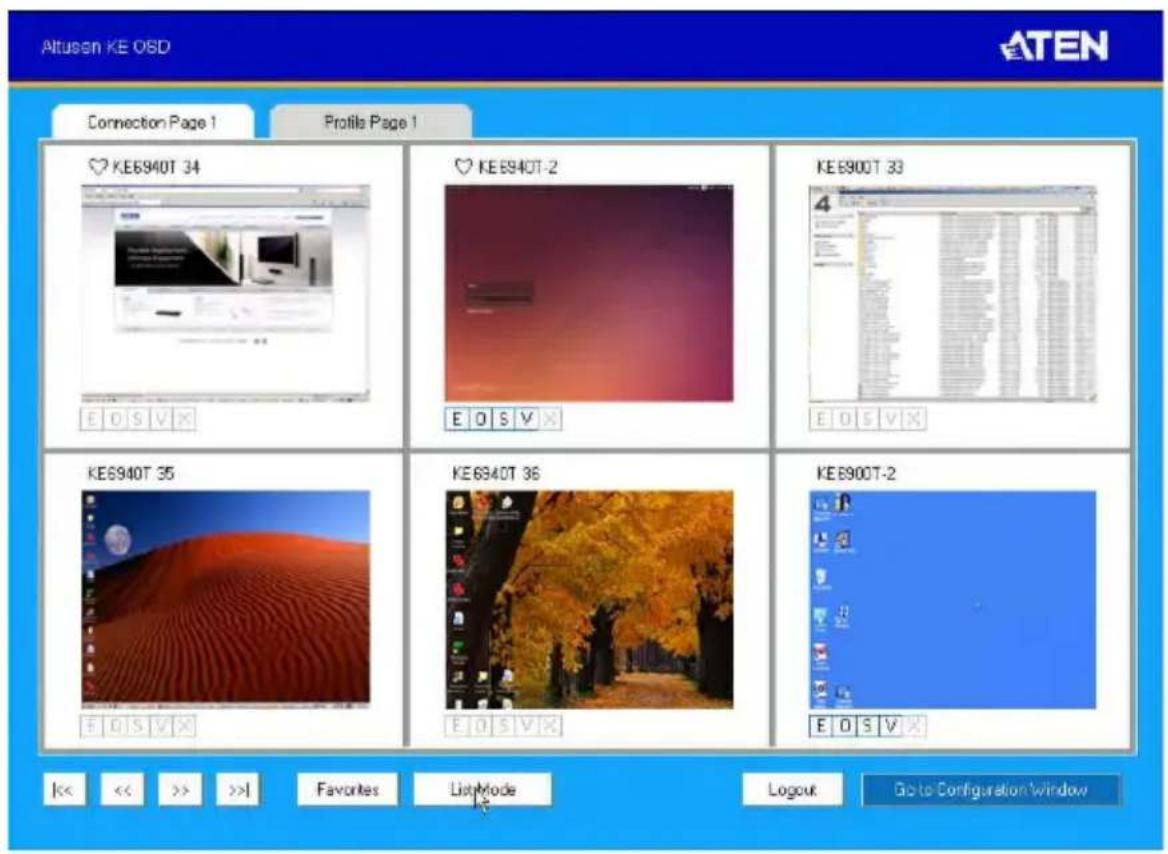Click the KE6940T 36 label

tap(496, 473)
